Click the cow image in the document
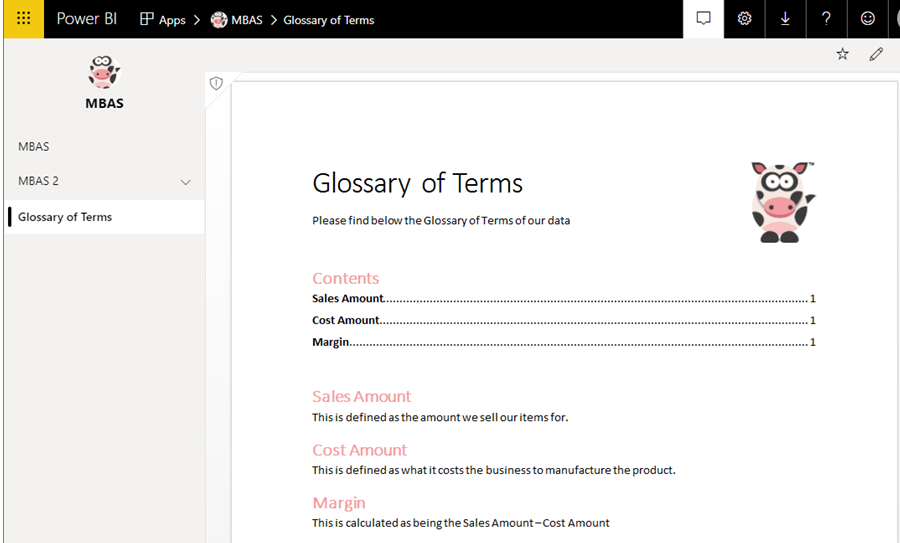 pyautogui.click(x=783, y=202)
